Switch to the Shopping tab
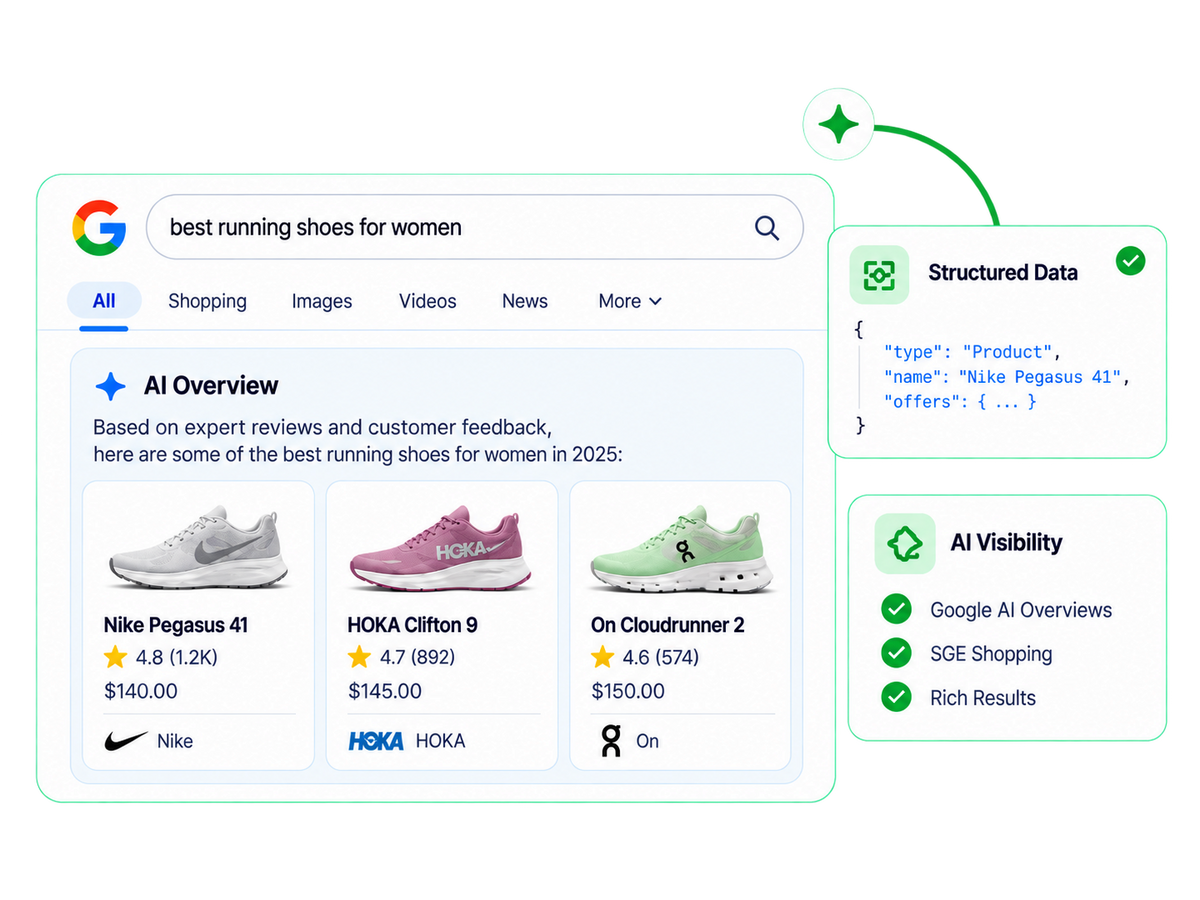Viewport: 1200px width, 900px height. coord(207,301)
